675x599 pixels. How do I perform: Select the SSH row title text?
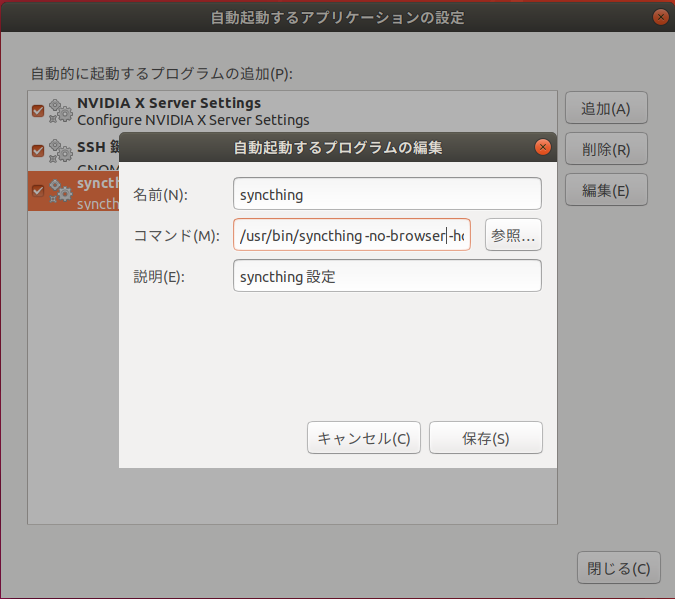point(98,147)
